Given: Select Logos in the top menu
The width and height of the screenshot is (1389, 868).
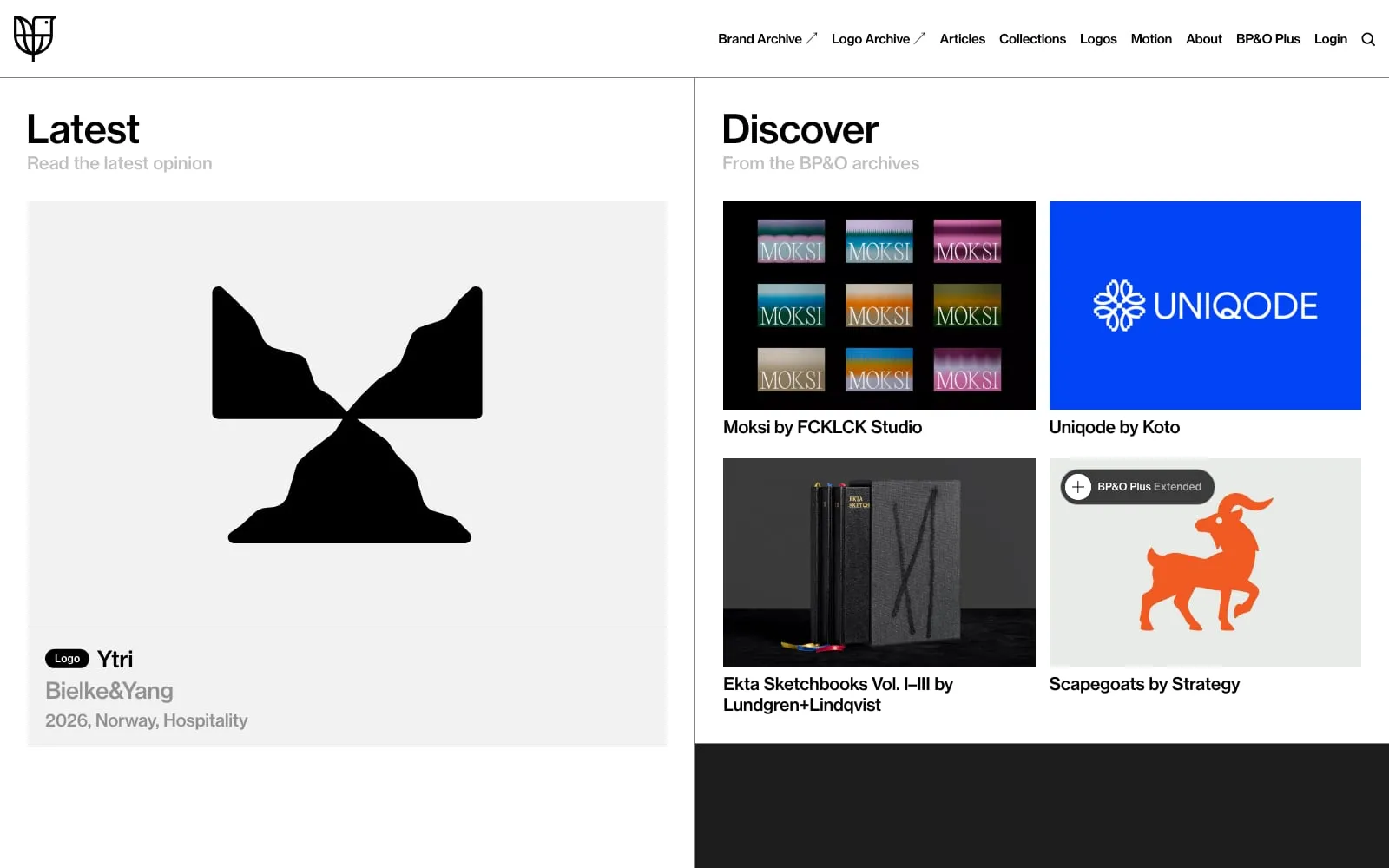Looking at the screenshot, I should coord(1098,39).
